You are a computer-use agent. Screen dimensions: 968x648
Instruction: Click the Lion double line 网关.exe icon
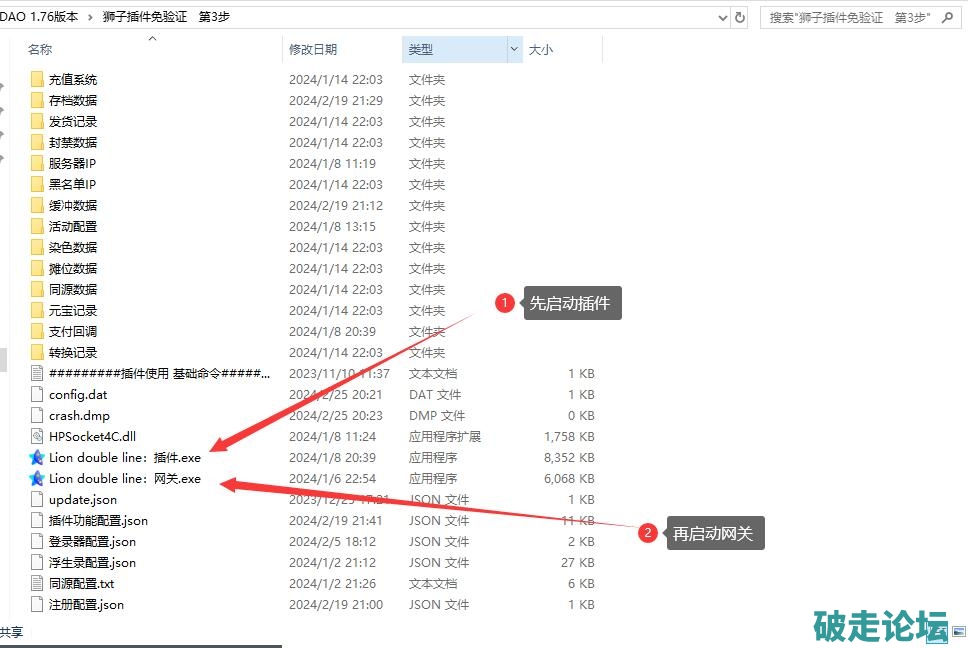click(37, 479)
